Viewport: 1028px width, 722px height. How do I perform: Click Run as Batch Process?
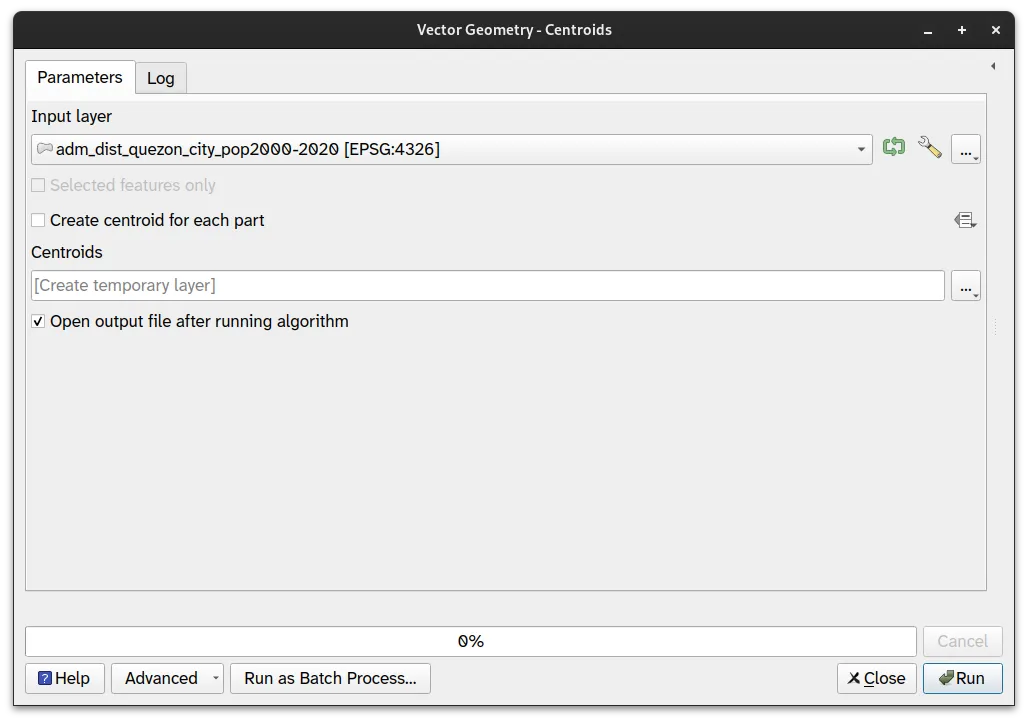click(x=330, y=678)
